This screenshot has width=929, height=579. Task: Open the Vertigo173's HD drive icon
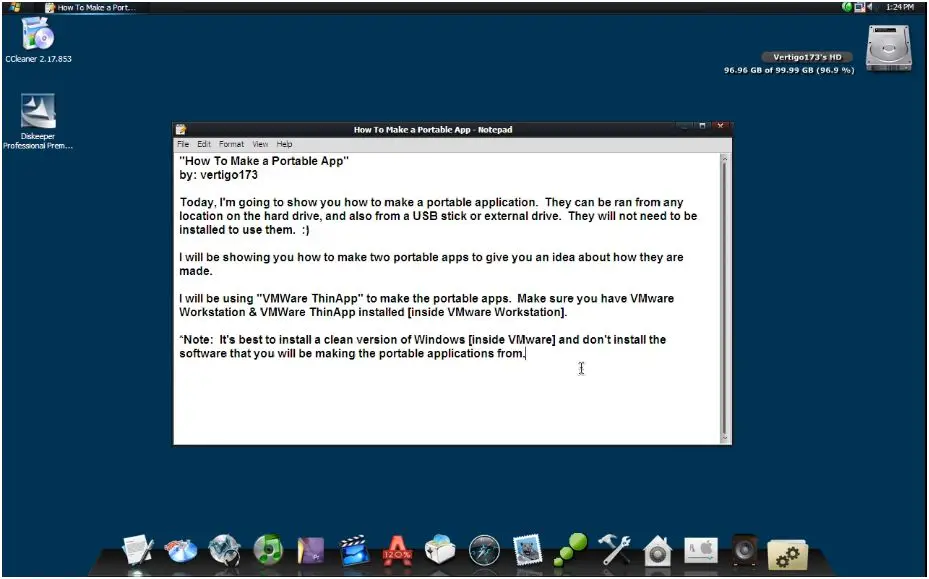(x=888, y=49)
